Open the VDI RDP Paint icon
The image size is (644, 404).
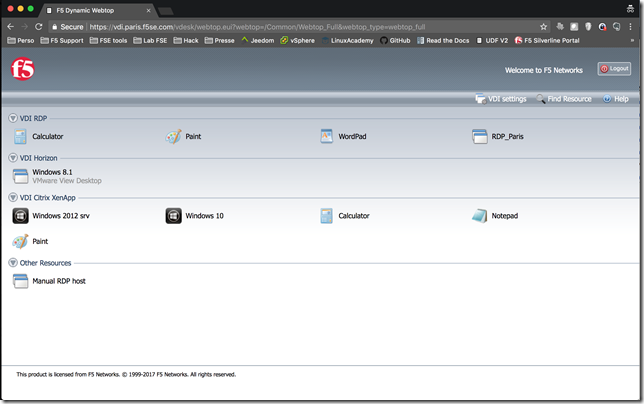click(173, 136)
